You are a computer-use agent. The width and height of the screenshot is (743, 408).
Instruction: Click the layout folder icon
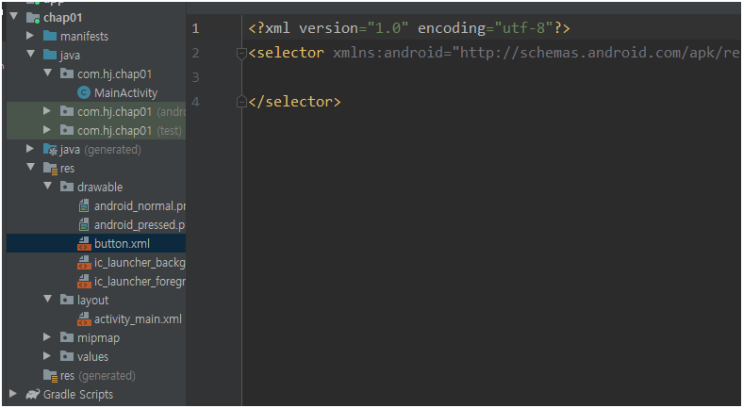67,300
